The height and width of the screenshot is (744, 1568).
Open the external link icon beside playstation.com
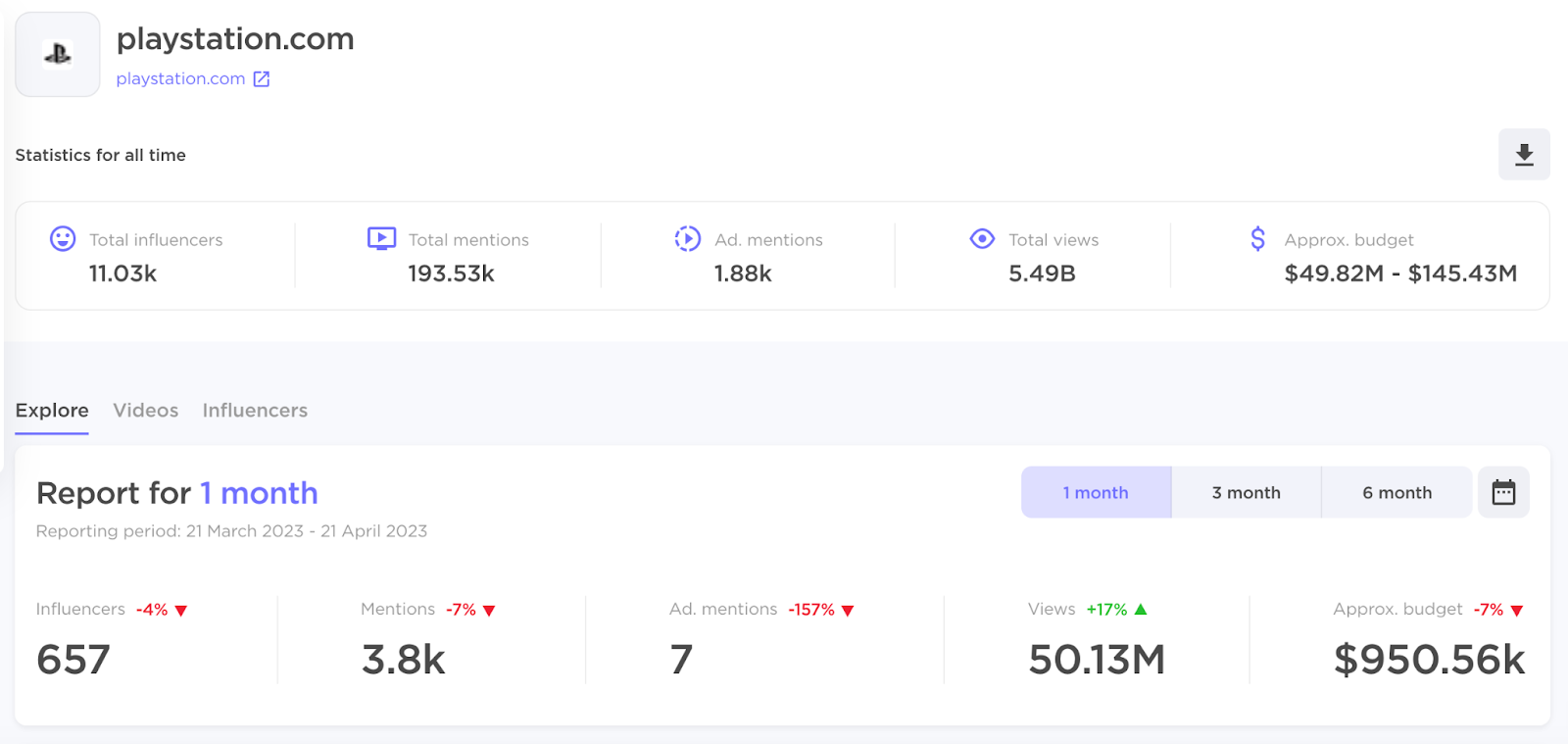[x=262, y=79]
